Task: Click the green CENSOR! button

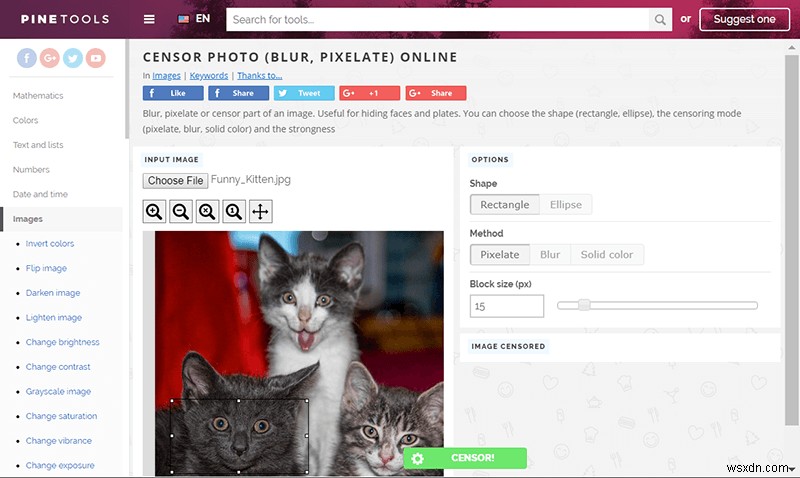Action: 465,458
